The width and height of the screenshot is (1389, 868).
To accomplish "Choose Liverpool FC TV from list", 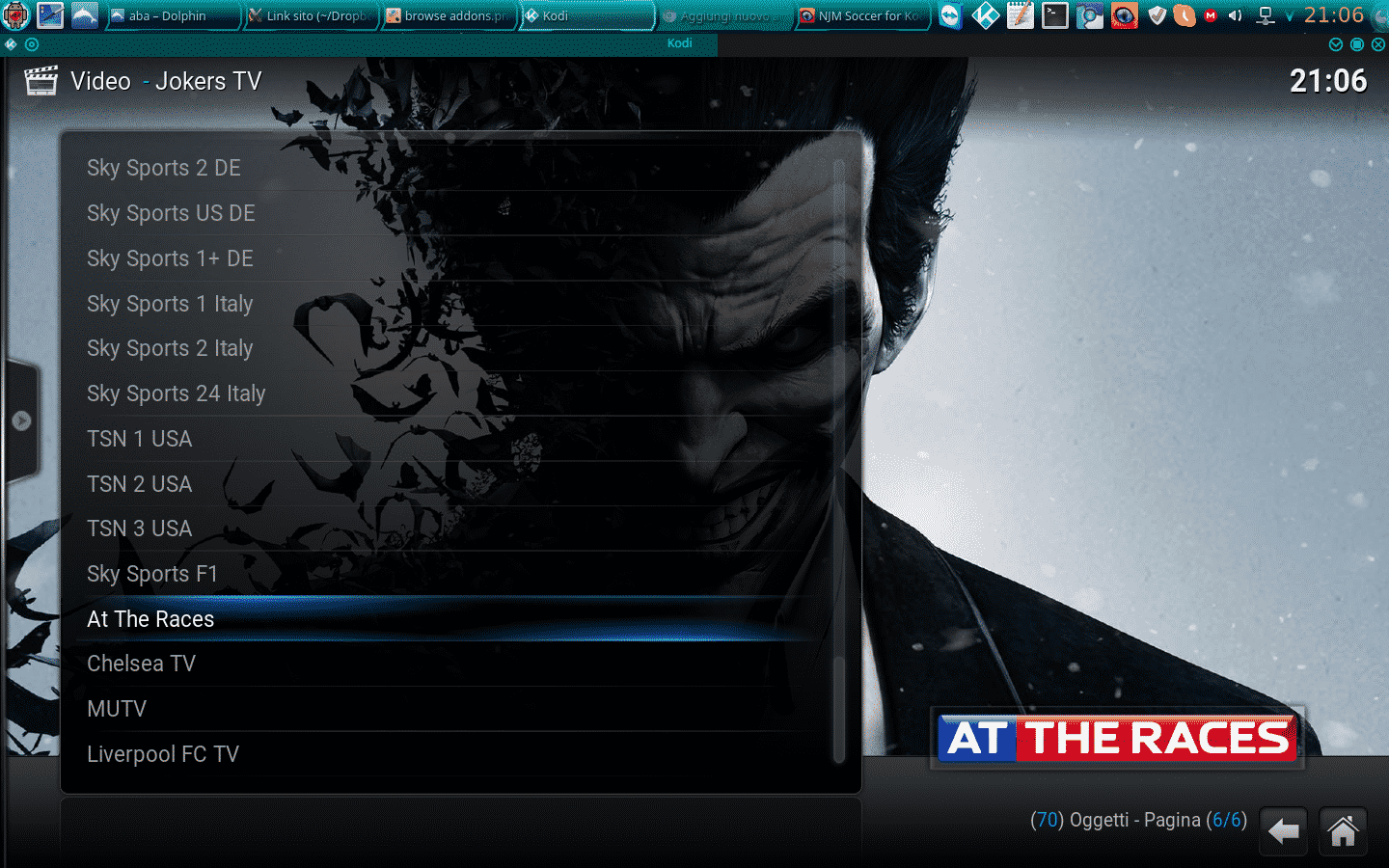I will click(163, 754).
